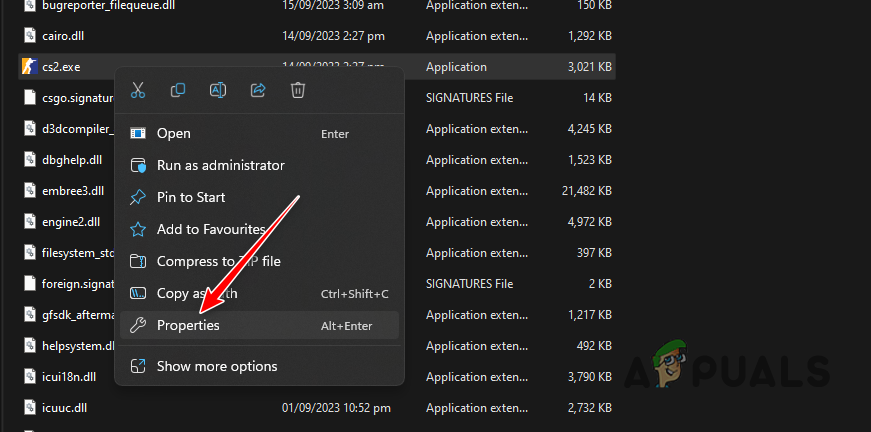Screen dimensions: 871x432
Task: Click the Show more options icon
Action: coord(137,366)
